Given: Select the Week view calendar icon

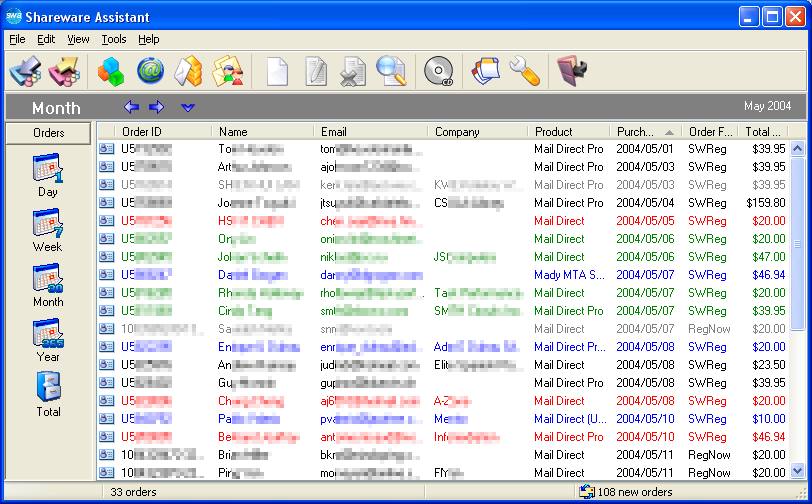Looking at the screenshot, I should pos(48,231).
